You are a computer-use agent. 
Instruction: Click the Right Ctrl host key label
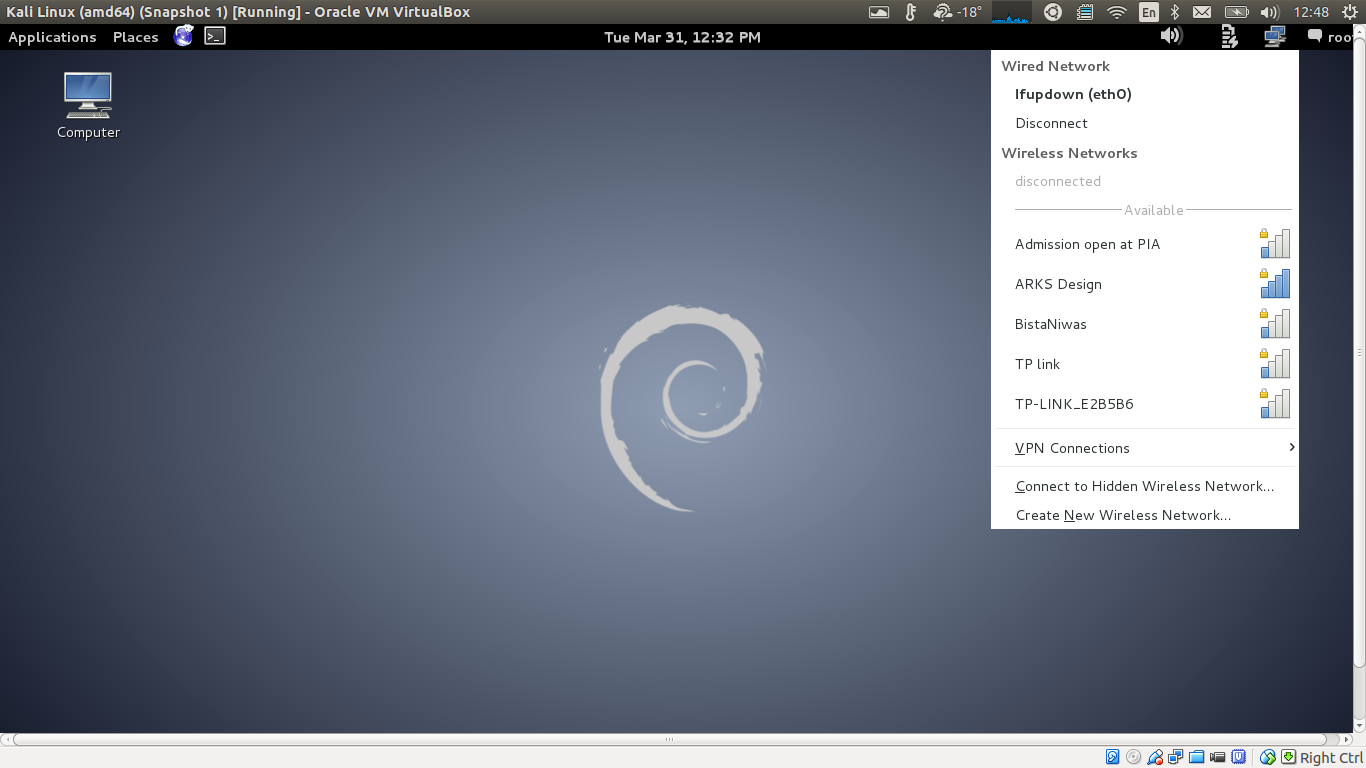1331,757
